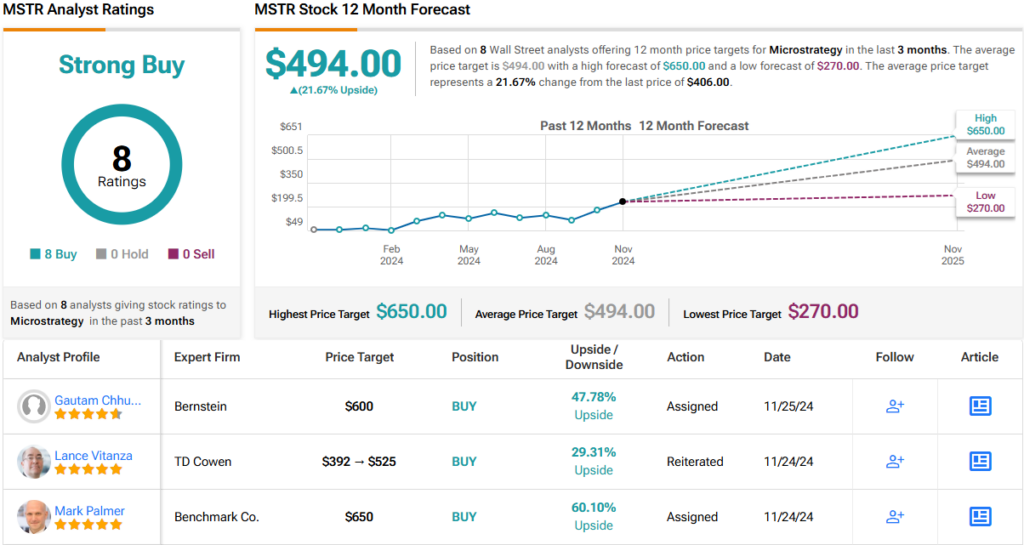The height and width of the screenshot is (545, 1024).
Task: Click the $392 → $525 price target
Action: pyautogui.click(x=359, y=461)
